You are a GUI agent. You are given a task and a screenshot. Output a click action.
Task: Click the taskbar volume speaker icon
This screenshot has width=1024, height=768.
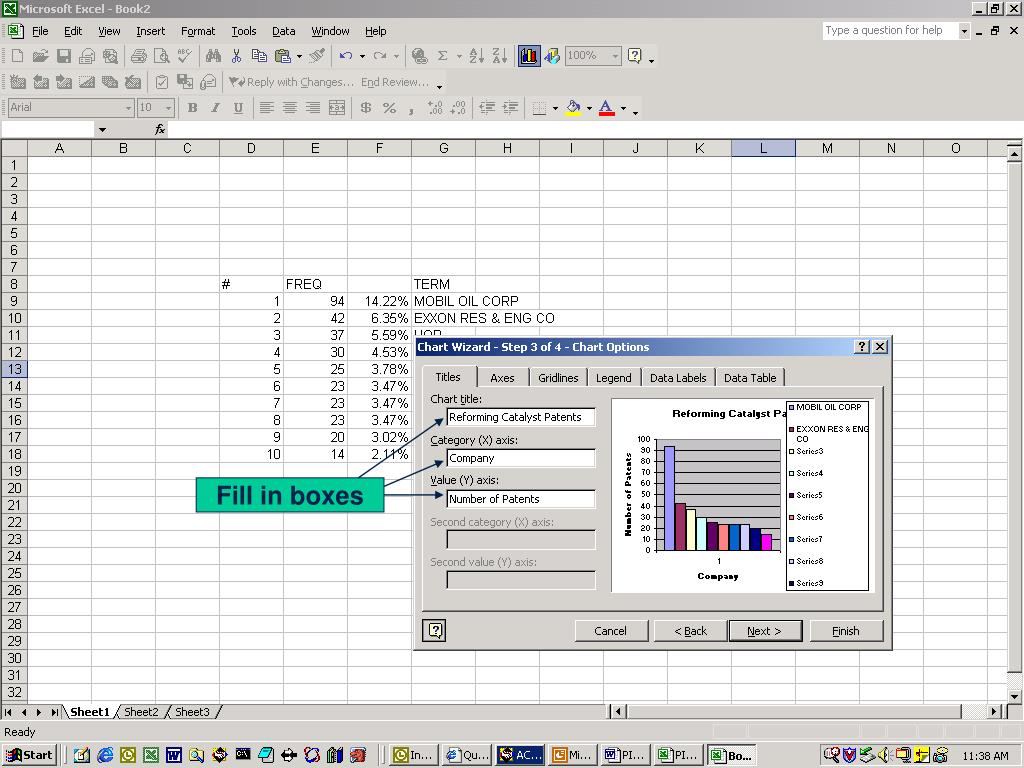[884, 755]
